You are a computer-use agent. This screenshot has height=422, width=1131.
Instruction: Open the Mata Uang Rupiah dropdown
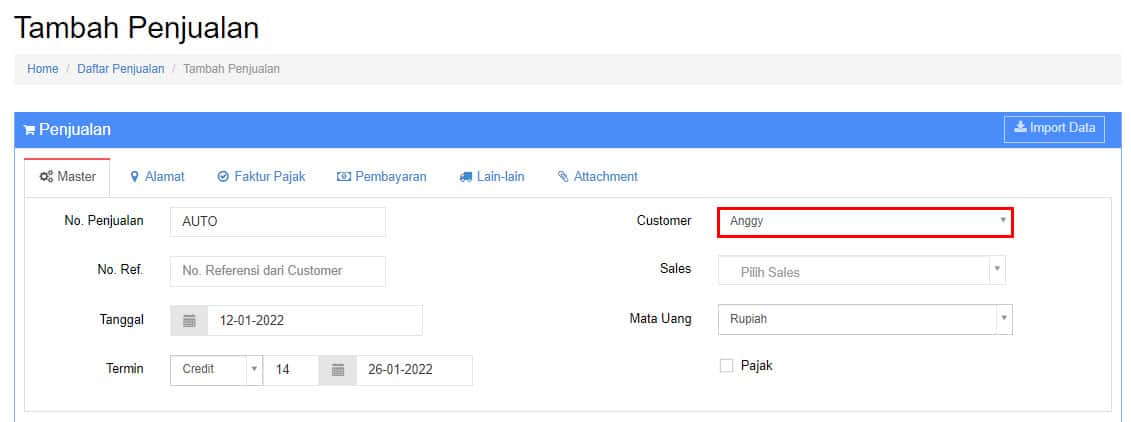point(866,319)
